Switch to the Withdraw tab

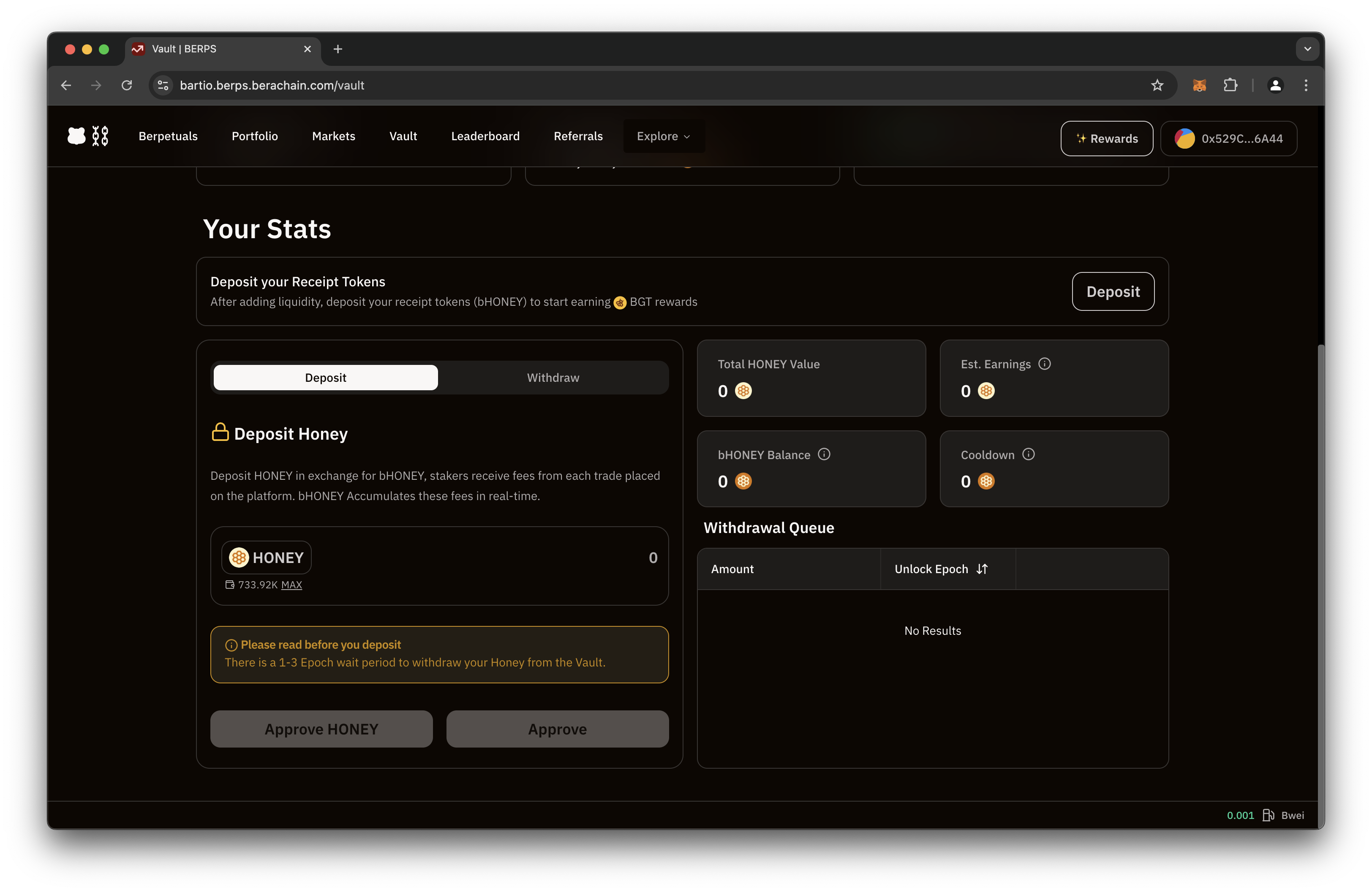click(x=553, y=377)
